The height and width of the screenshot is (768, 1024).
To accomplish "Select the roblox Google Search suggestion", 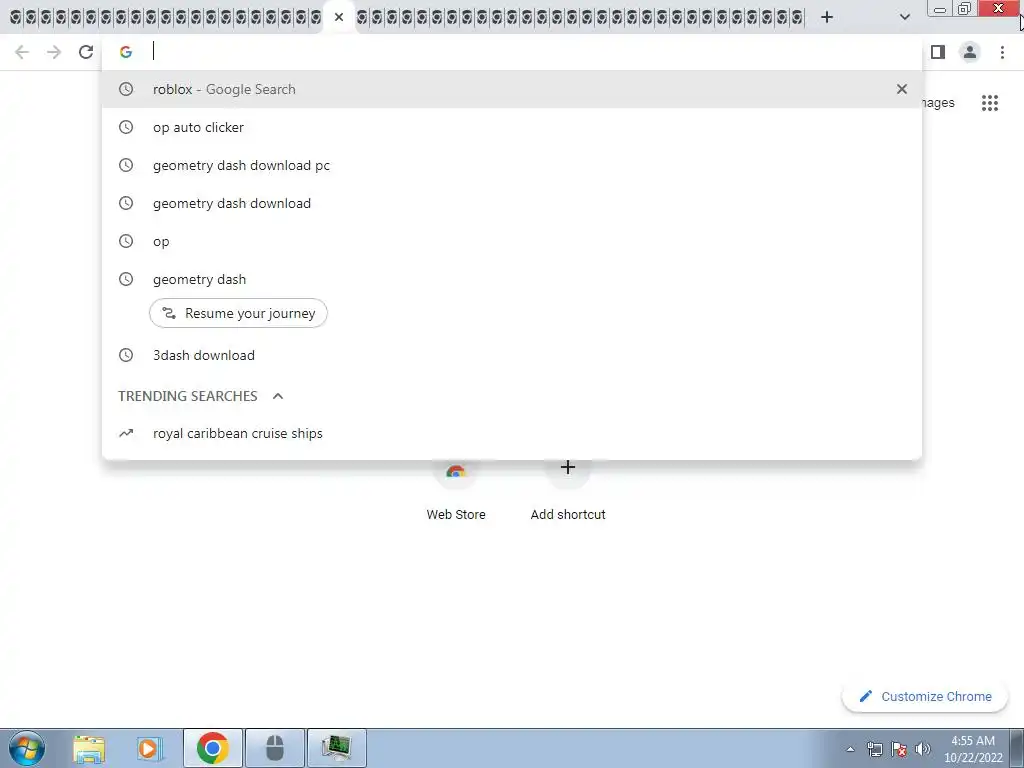I will pos(512,89).
